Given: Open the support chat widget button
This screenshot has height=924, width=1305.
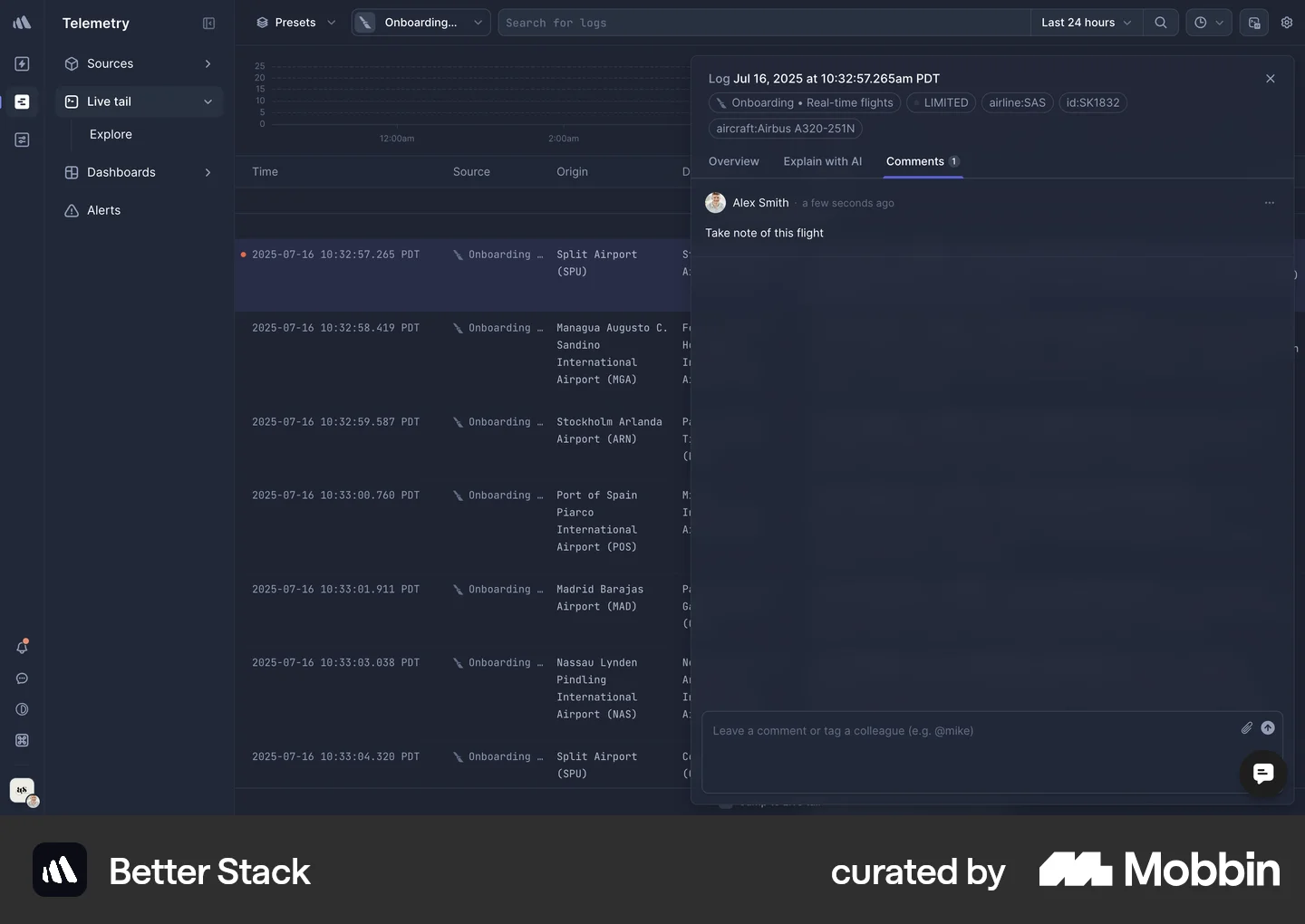Looking at the screenshot, I should pos(1263,773).
